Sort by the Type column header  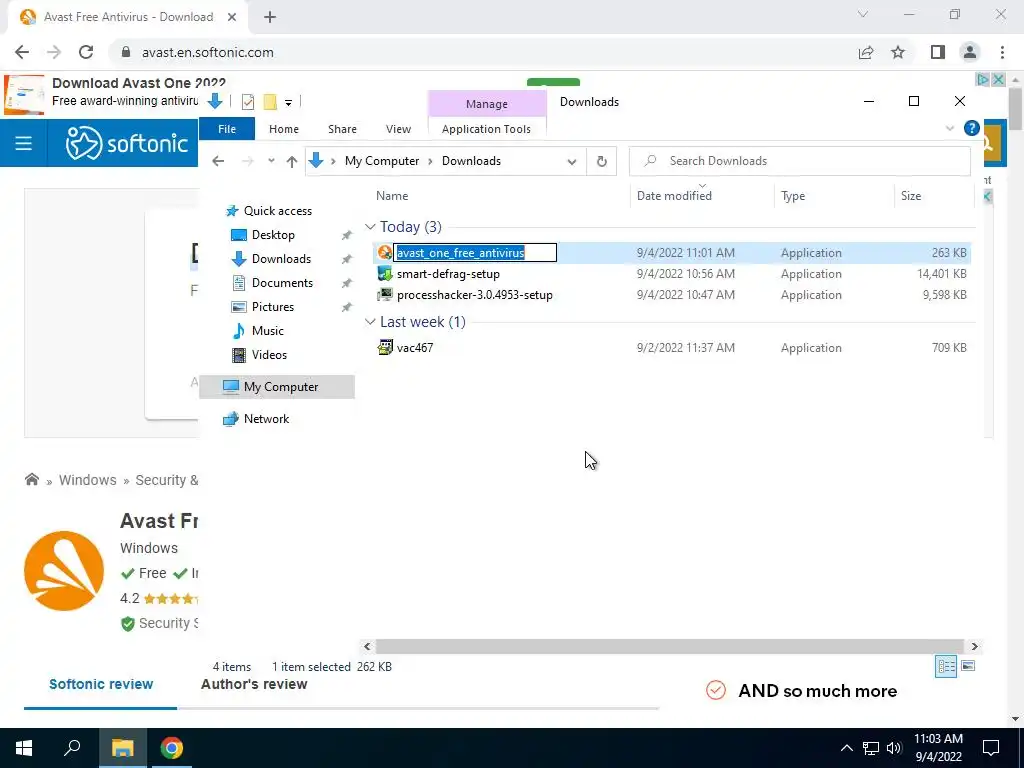pos(793,196)
